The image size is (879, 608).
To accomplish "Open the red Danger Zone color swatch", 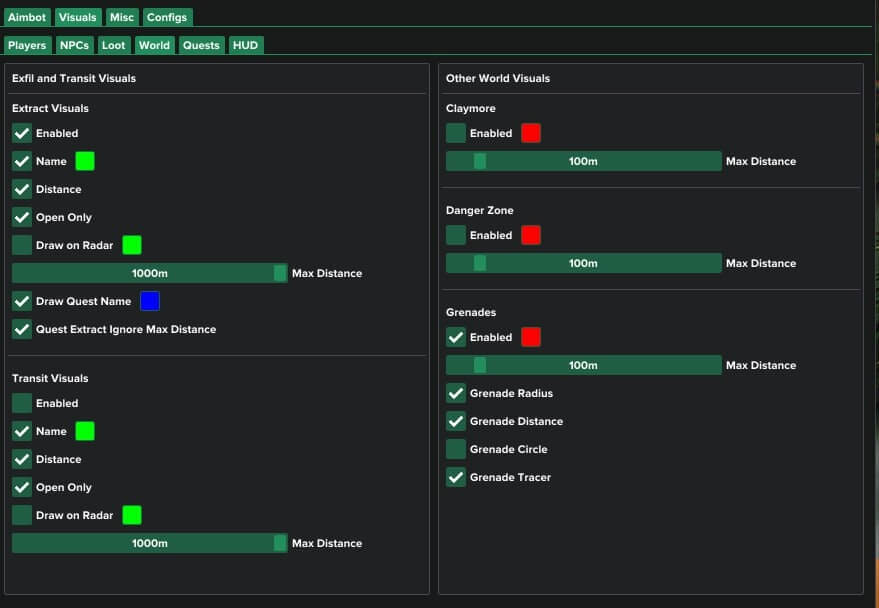I will tap(531, 235).
